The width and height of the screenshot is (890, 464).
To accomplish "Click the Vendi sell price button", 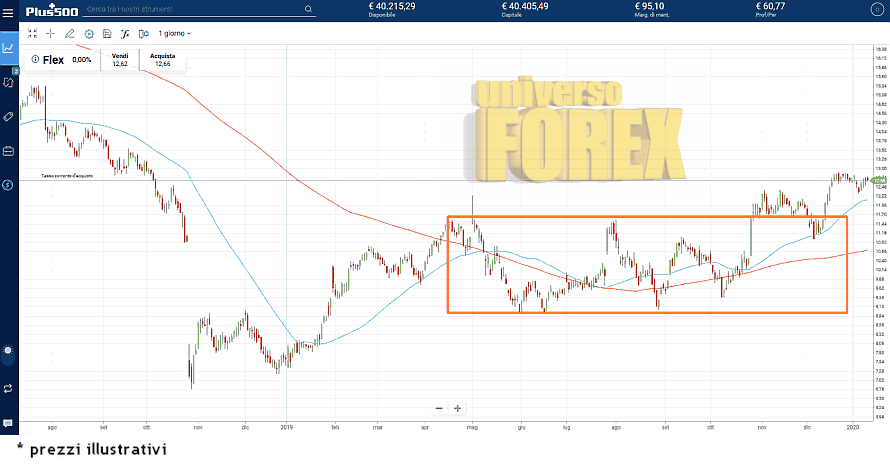I will click(x=119, y=59).
